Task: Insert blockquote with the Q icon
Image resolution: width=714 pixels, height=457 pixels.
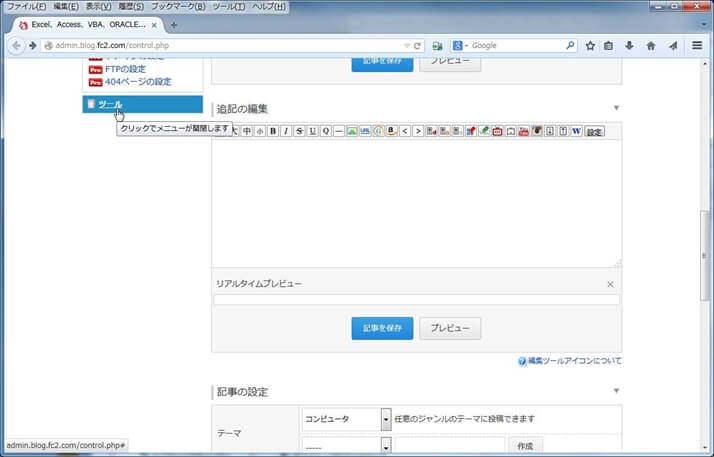Action: 326,131
